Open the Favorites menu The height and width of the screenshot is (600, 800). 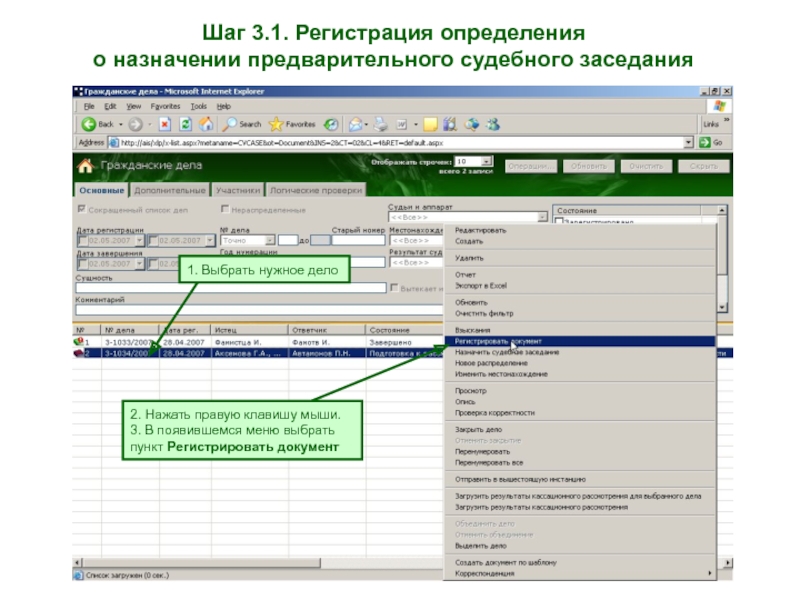tap(165, 106)
